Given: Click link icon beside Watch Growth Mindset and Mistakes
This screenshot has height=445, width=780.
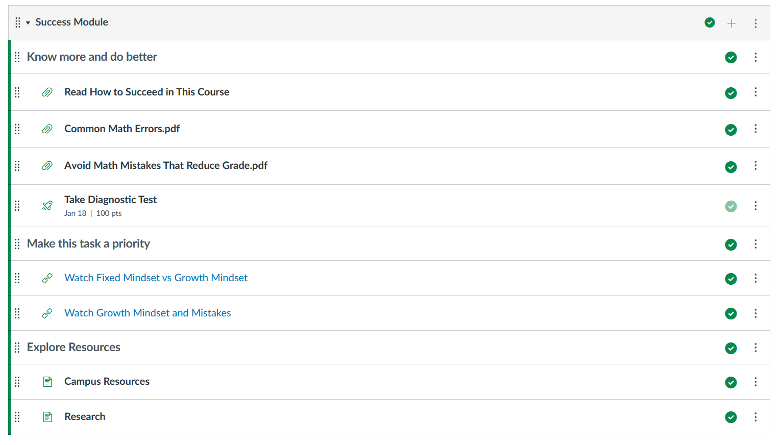Looking at the screenshot, I should pyautogui.click(x=47, y=313).
